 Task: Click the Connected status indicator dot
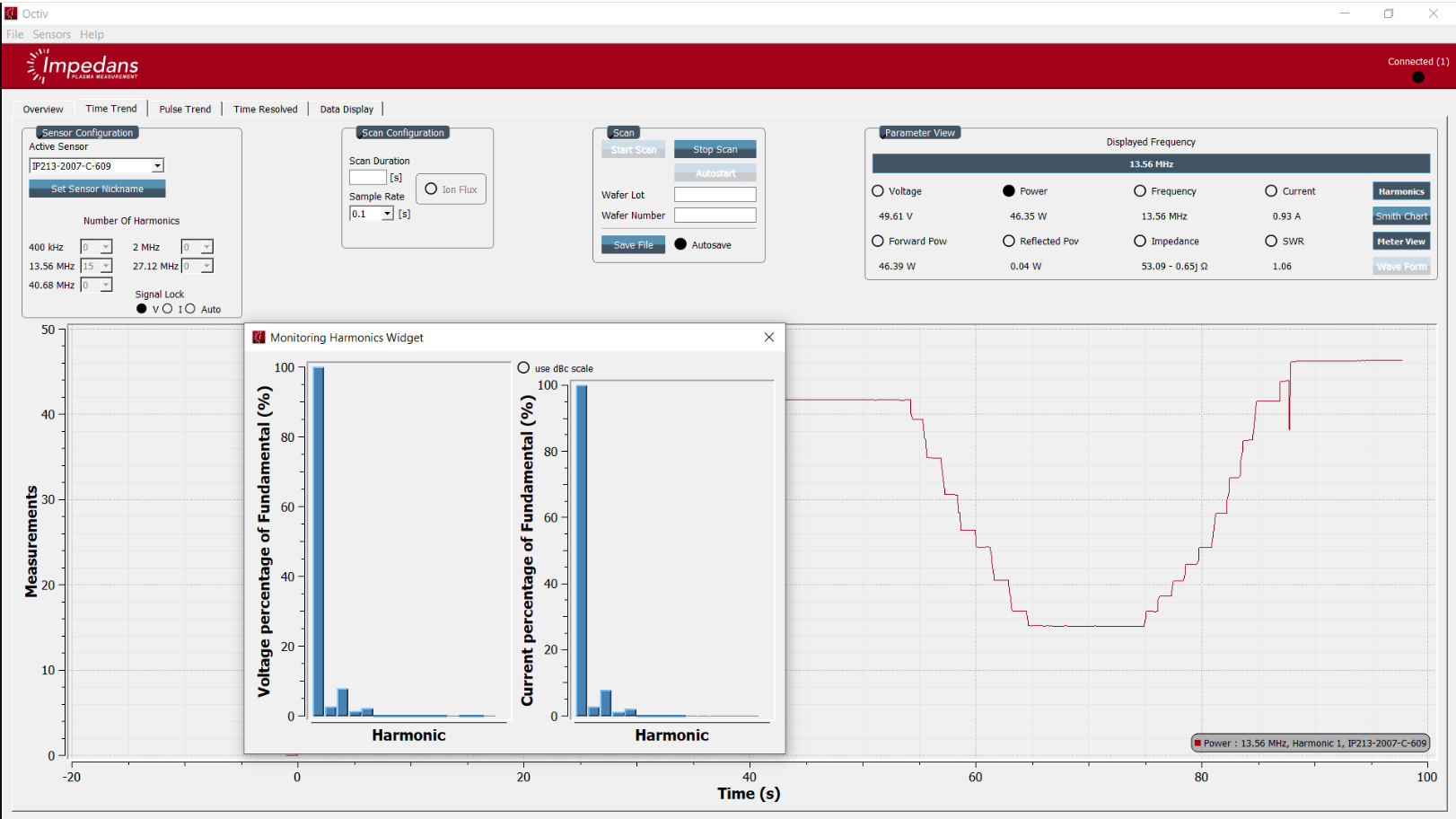pos(1417,77)
